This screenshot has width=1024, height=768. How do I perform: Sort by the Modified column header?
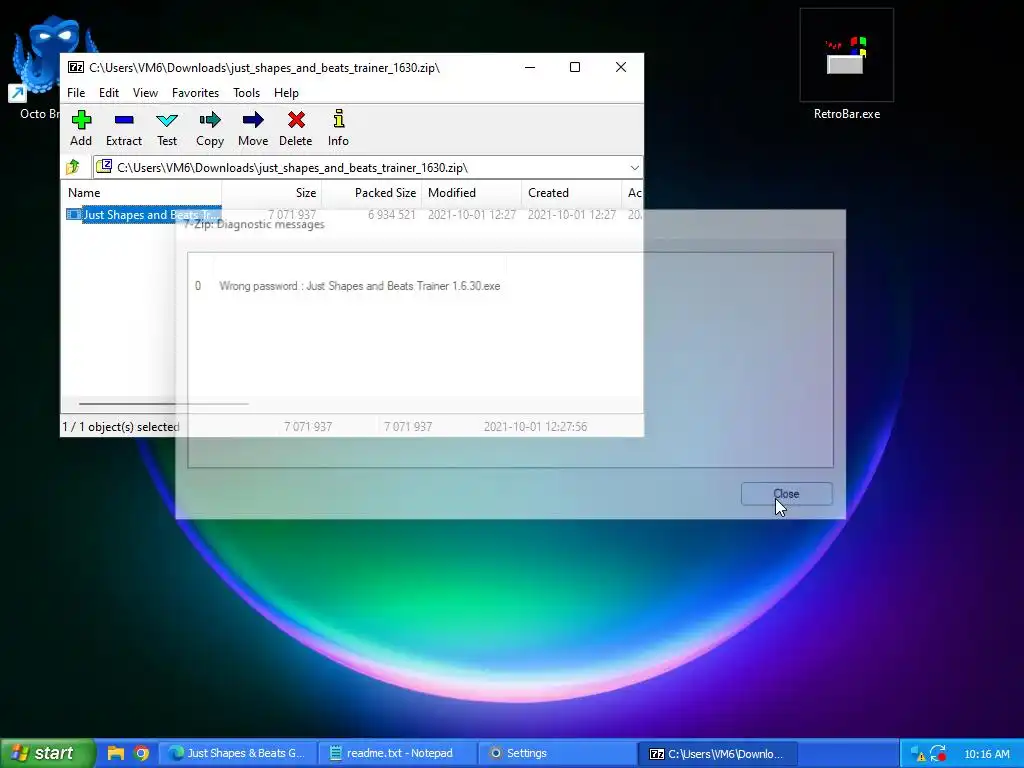[x=472, y=193]
